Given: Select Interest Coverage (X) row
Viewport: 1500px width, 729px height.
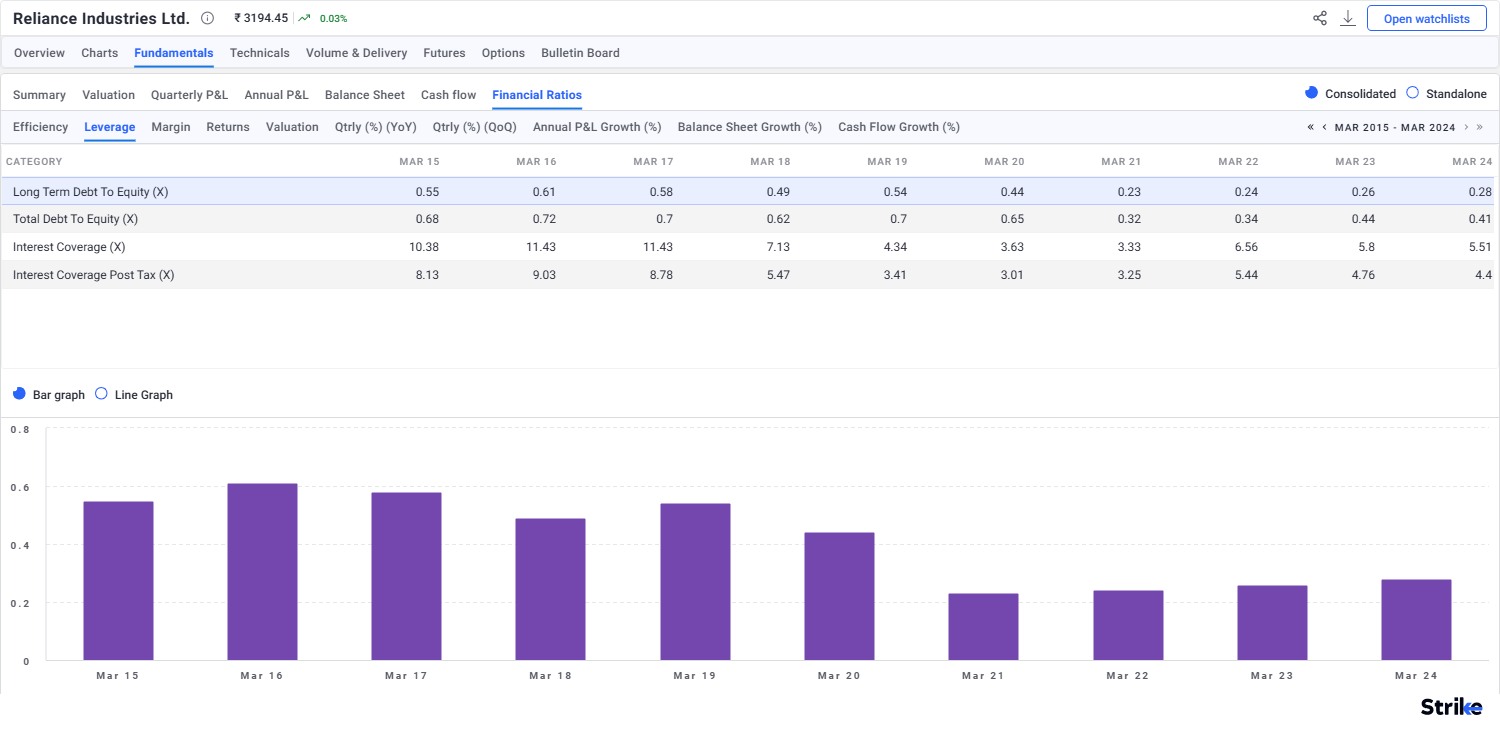Looking at the screenshot, I should (x=747, y=247).
